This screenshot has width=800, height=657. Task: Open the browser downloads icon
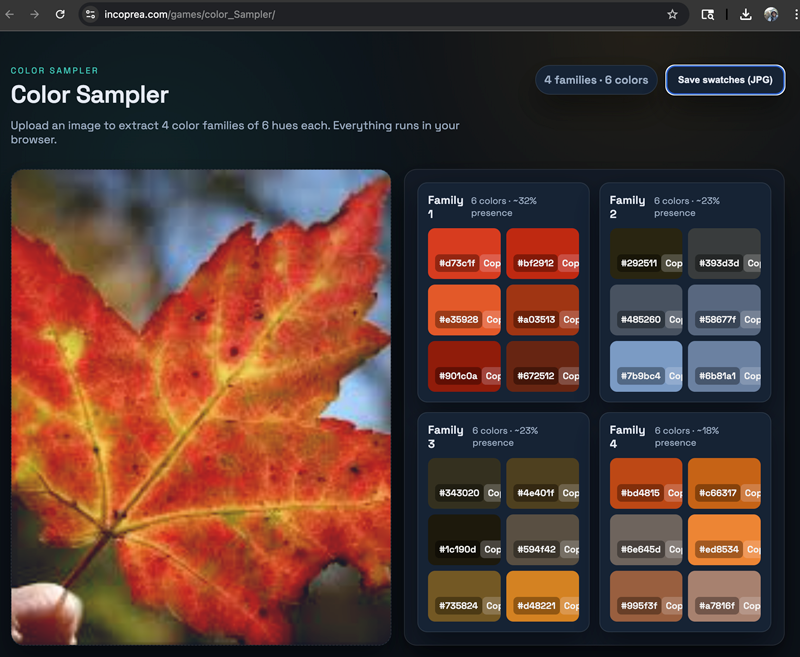pos(745,15)
